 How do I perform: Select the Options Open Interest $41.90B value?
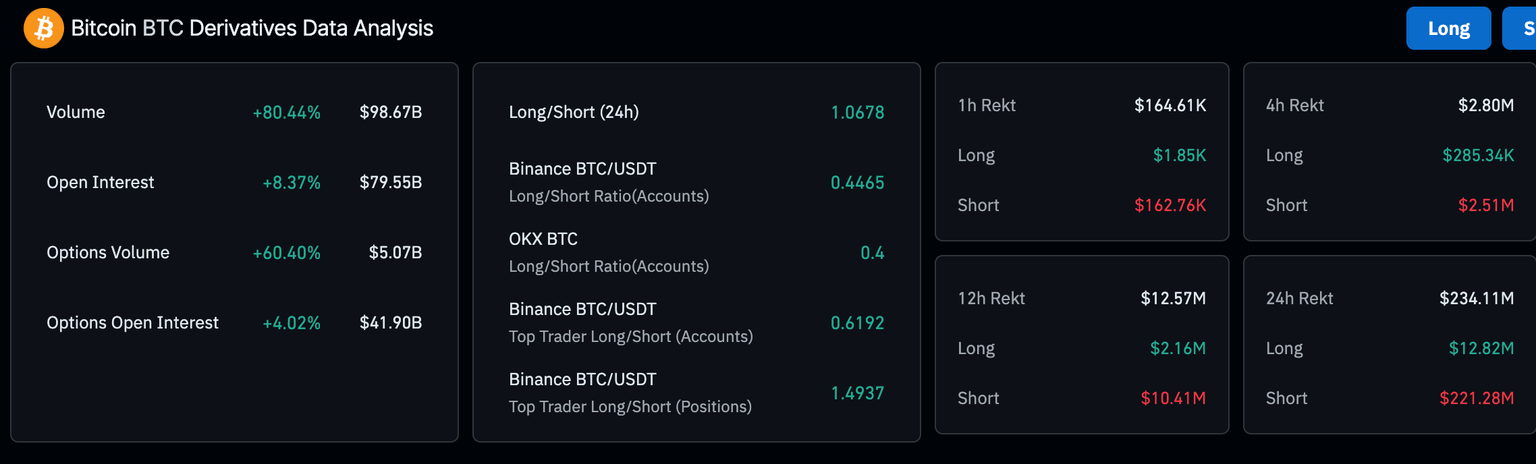point(391,322)
